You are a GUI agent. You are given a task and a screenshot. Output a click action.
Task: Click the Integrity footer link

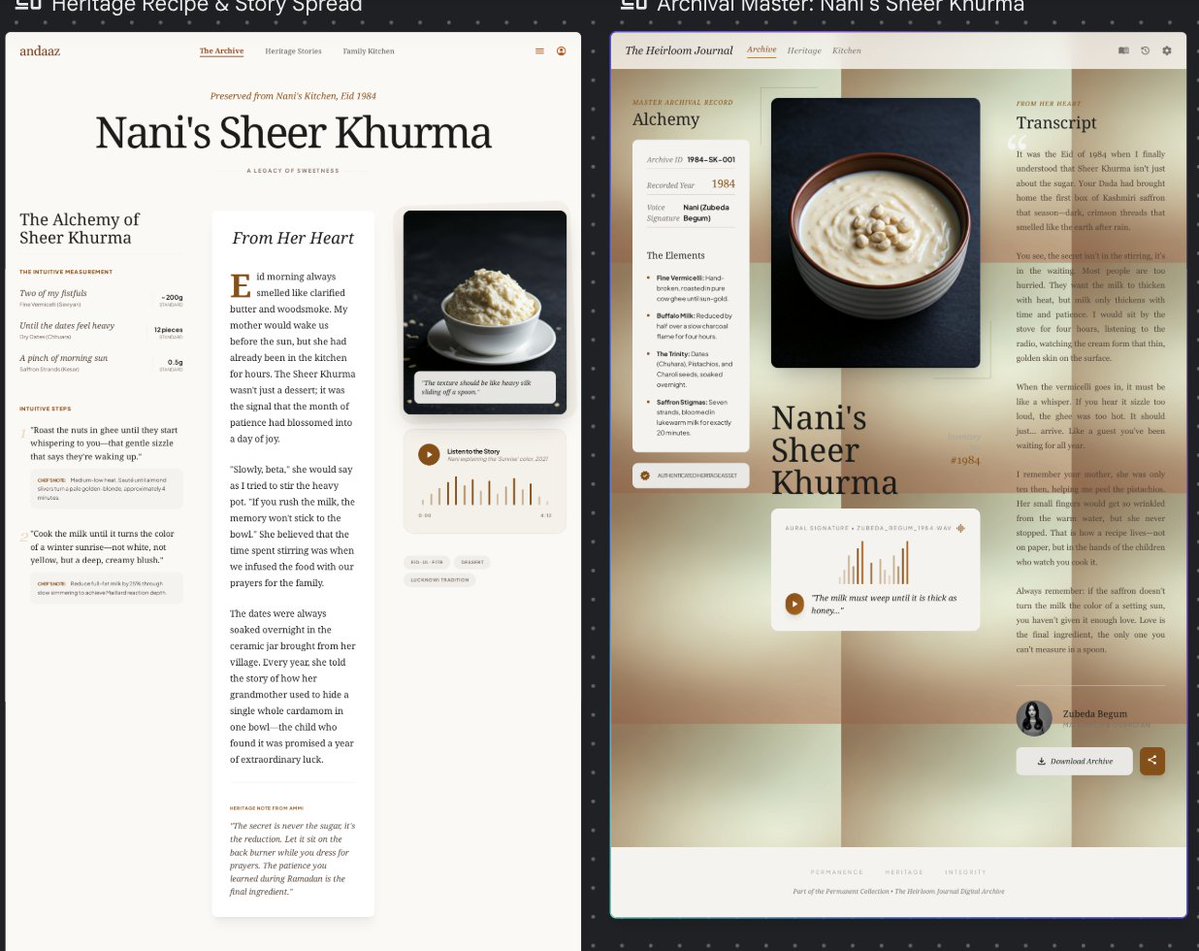[965, 872]
